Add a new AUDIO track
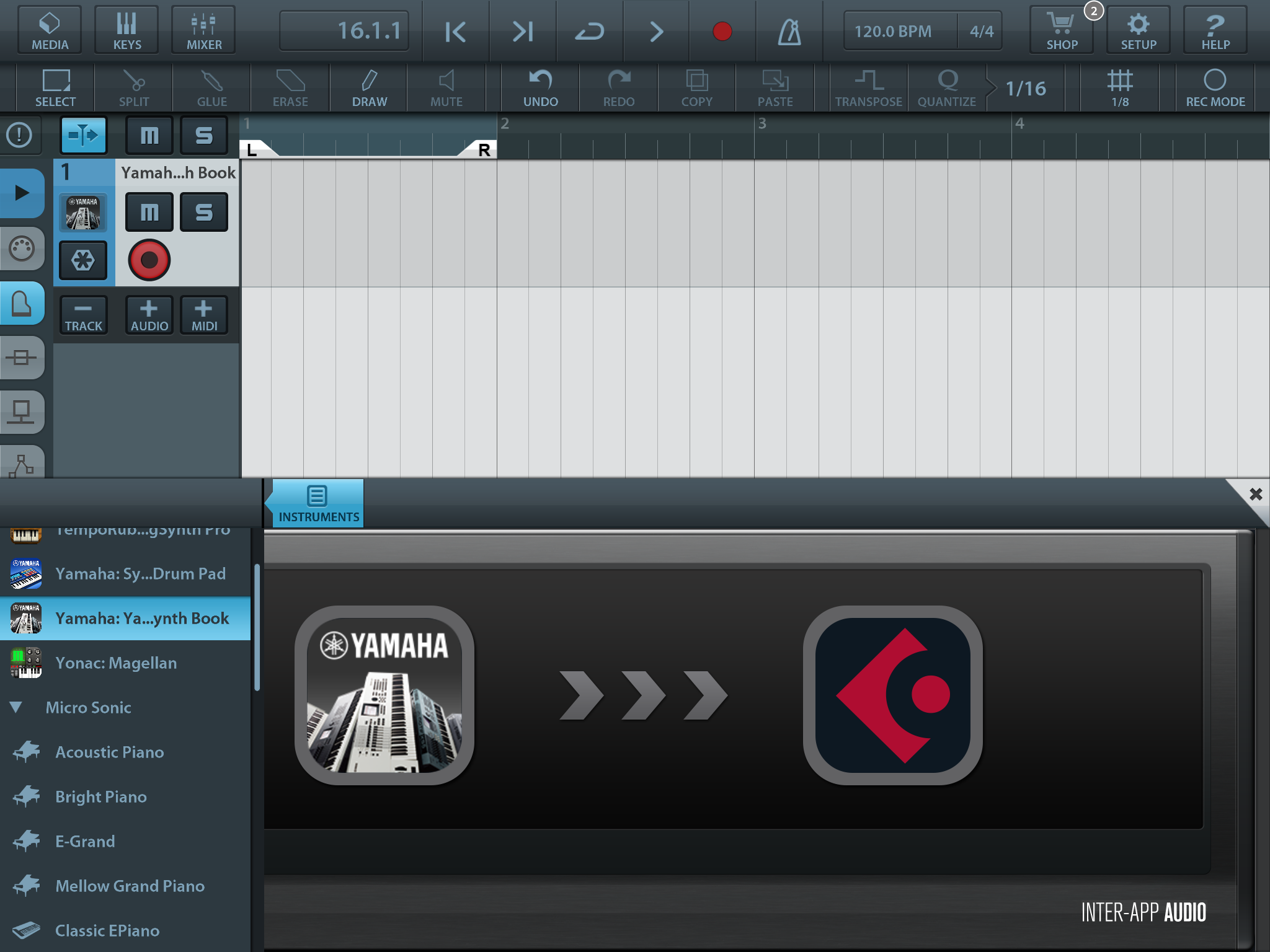Viewport: 1270px width, 952px height. [x=149, y=315]
